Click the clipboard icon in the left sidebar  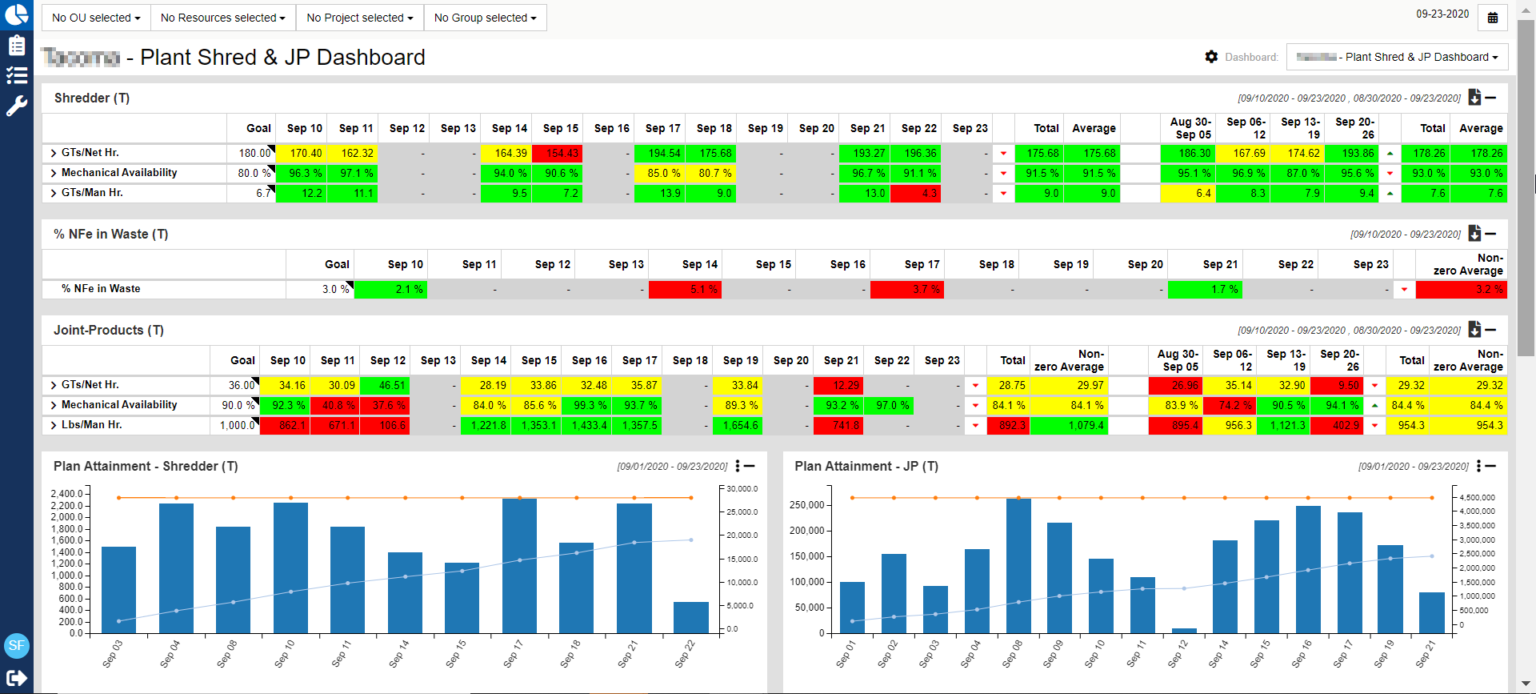(x=15, y=44)
